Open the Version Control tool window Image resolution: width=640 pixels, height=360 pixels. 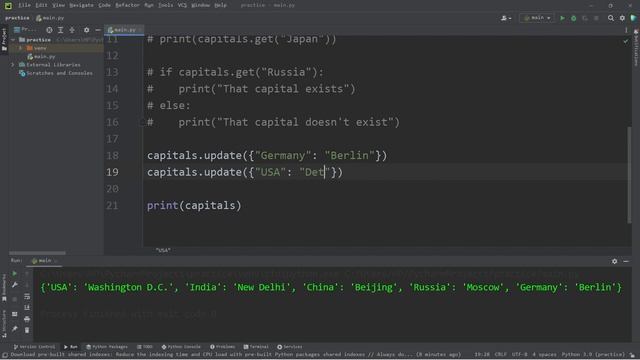tap(34, 347)
